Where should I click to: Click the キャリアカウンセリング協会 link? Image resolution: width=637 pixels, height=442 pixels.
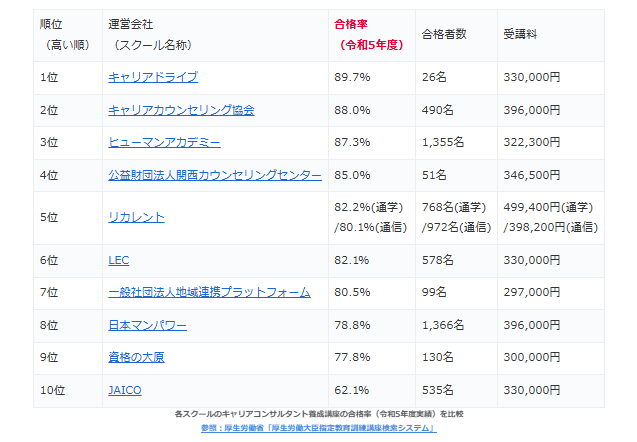[180, 110]
